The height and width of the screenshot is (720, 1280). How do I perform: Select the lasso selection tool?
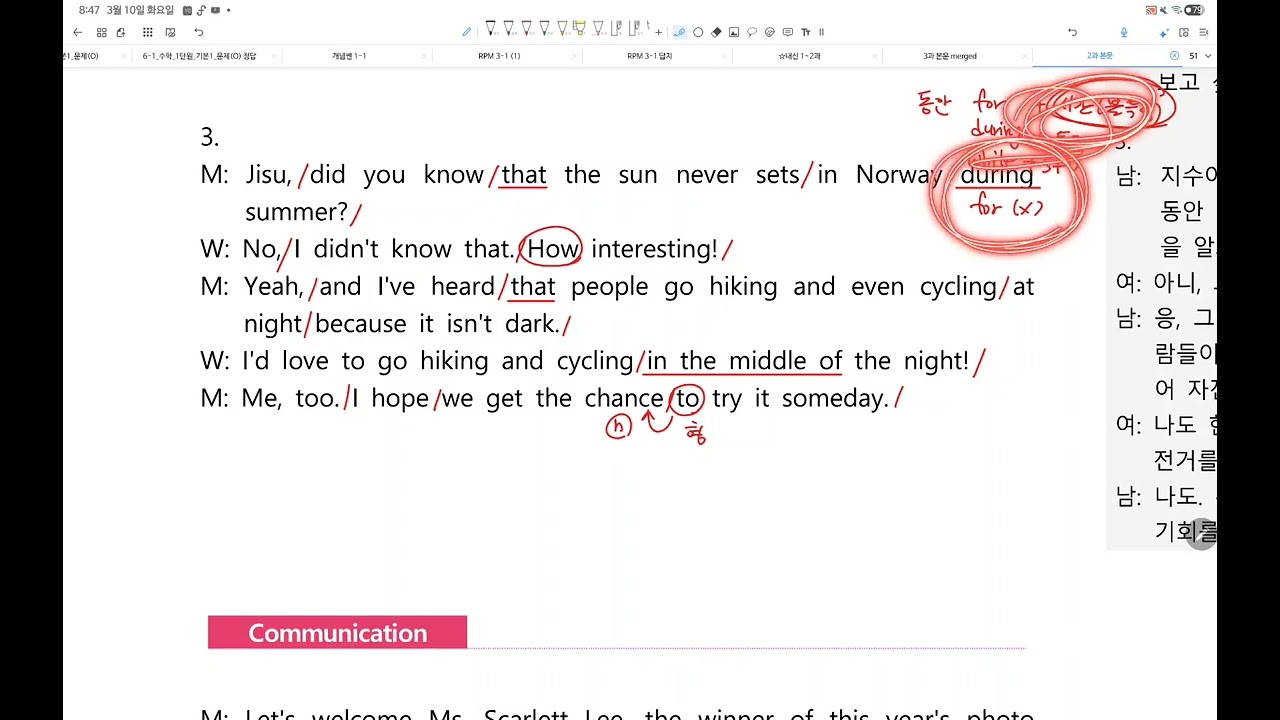coord(752,32)
